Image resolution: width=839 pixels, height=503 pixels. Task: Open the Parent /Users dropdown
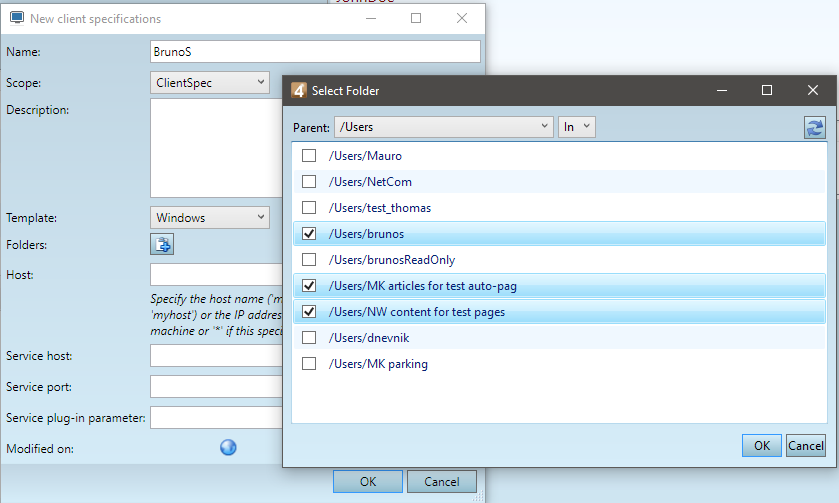pos(444,127)
